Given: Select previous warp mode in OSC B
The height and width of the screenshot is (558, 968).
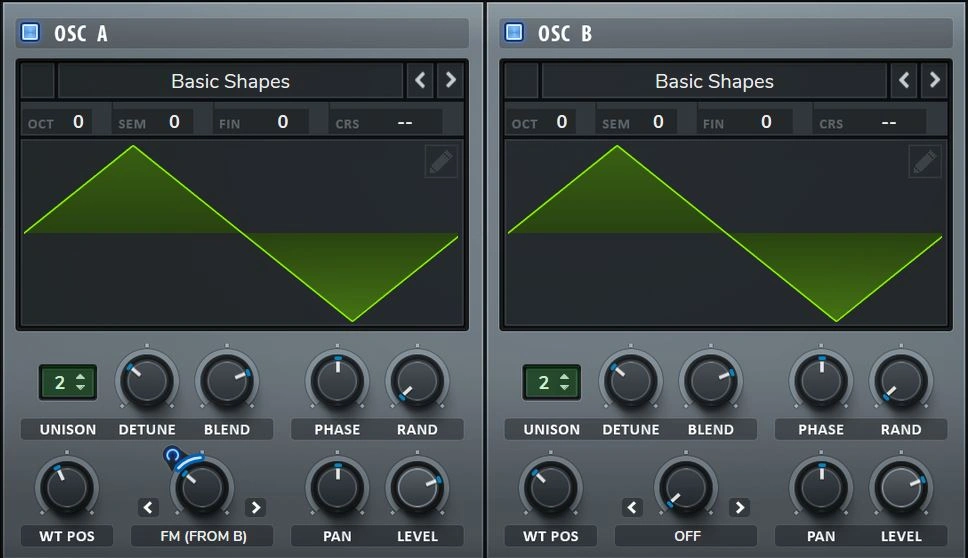Looking at the screenshot, I should pos(632,507).
